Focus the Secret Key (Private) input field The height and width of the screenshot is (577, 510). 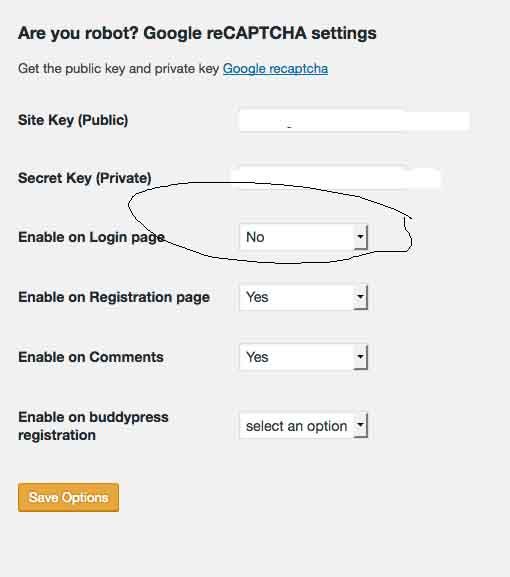tap(336, 178)
